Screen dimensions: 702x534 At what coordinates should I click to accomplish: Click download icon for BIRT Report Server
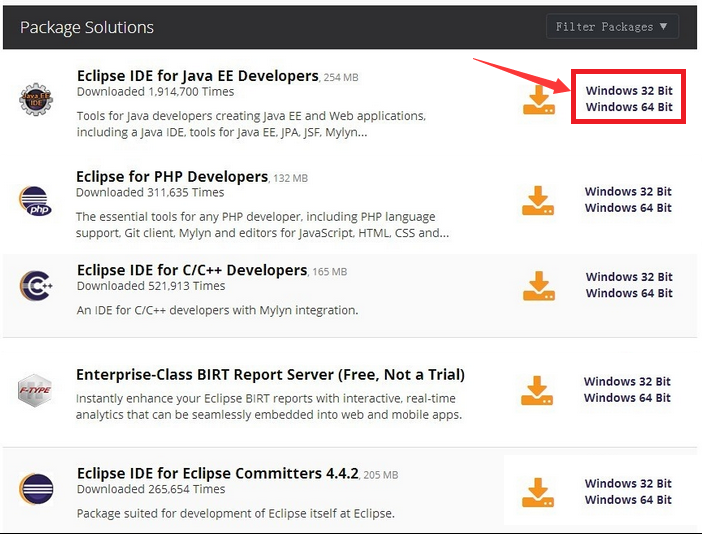[x=537, y=390]
